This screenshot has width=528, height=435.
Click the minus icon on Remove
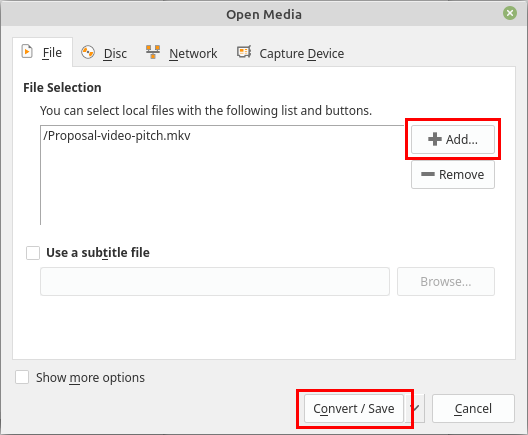[x=428, y=174]
